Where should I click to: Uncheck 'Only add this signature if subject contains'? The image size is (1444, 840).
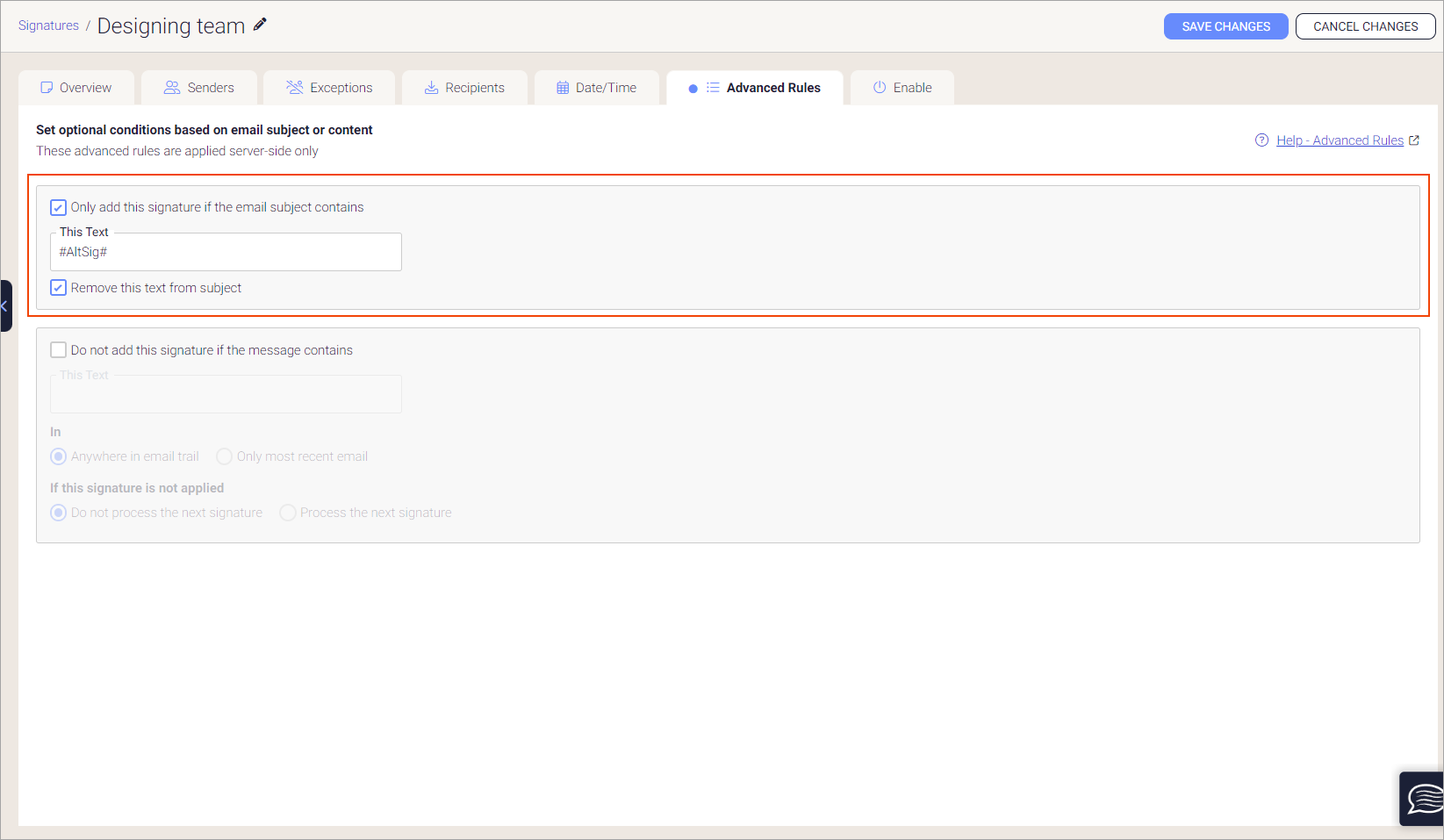[58, 206]
